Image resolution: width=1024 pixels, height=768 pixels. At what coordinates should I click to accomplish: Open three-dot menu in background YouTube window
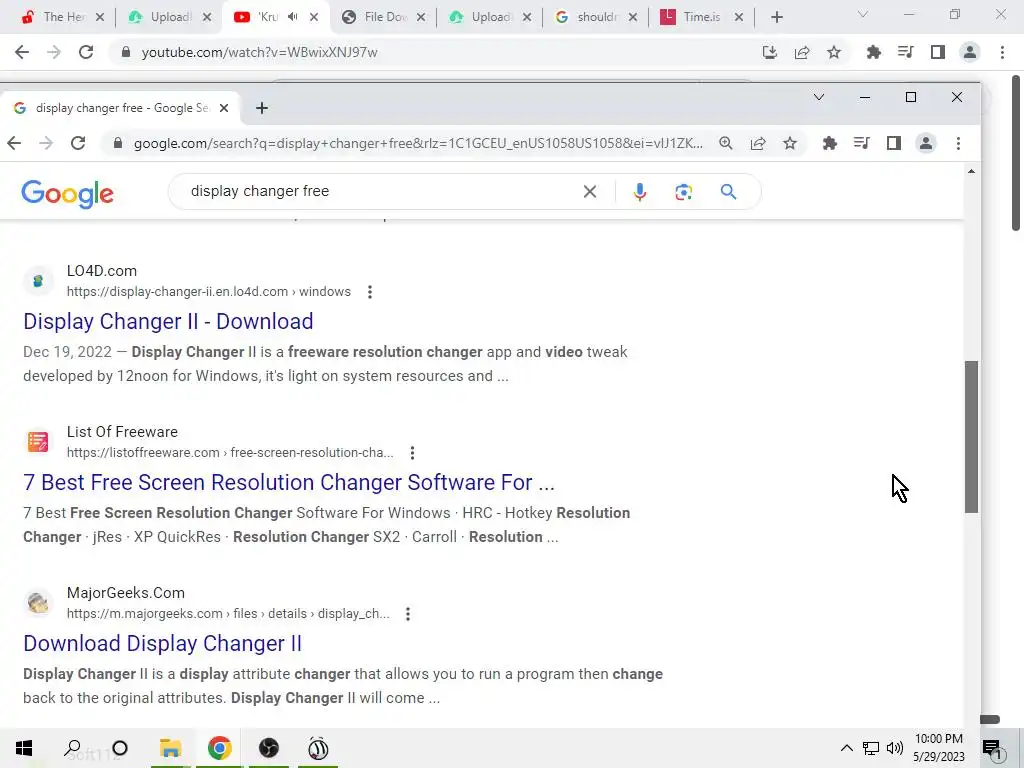[1002, 52]
